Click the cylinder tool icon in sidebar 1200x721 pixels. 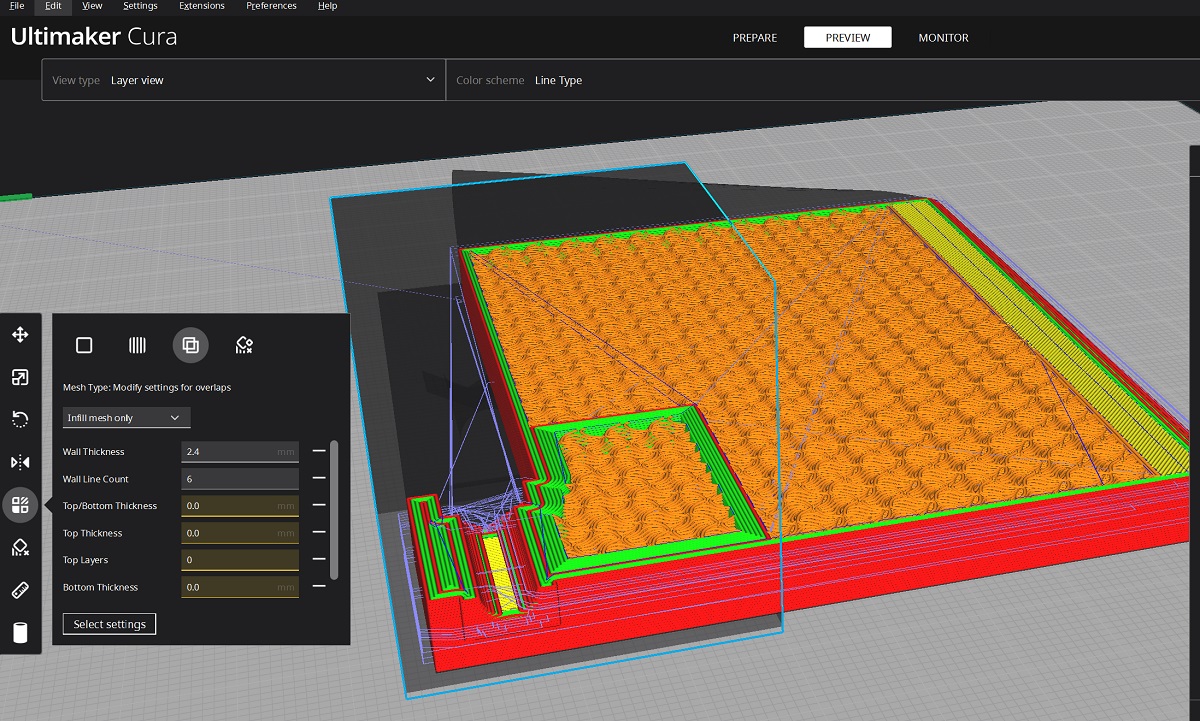(x=20, y=632)
